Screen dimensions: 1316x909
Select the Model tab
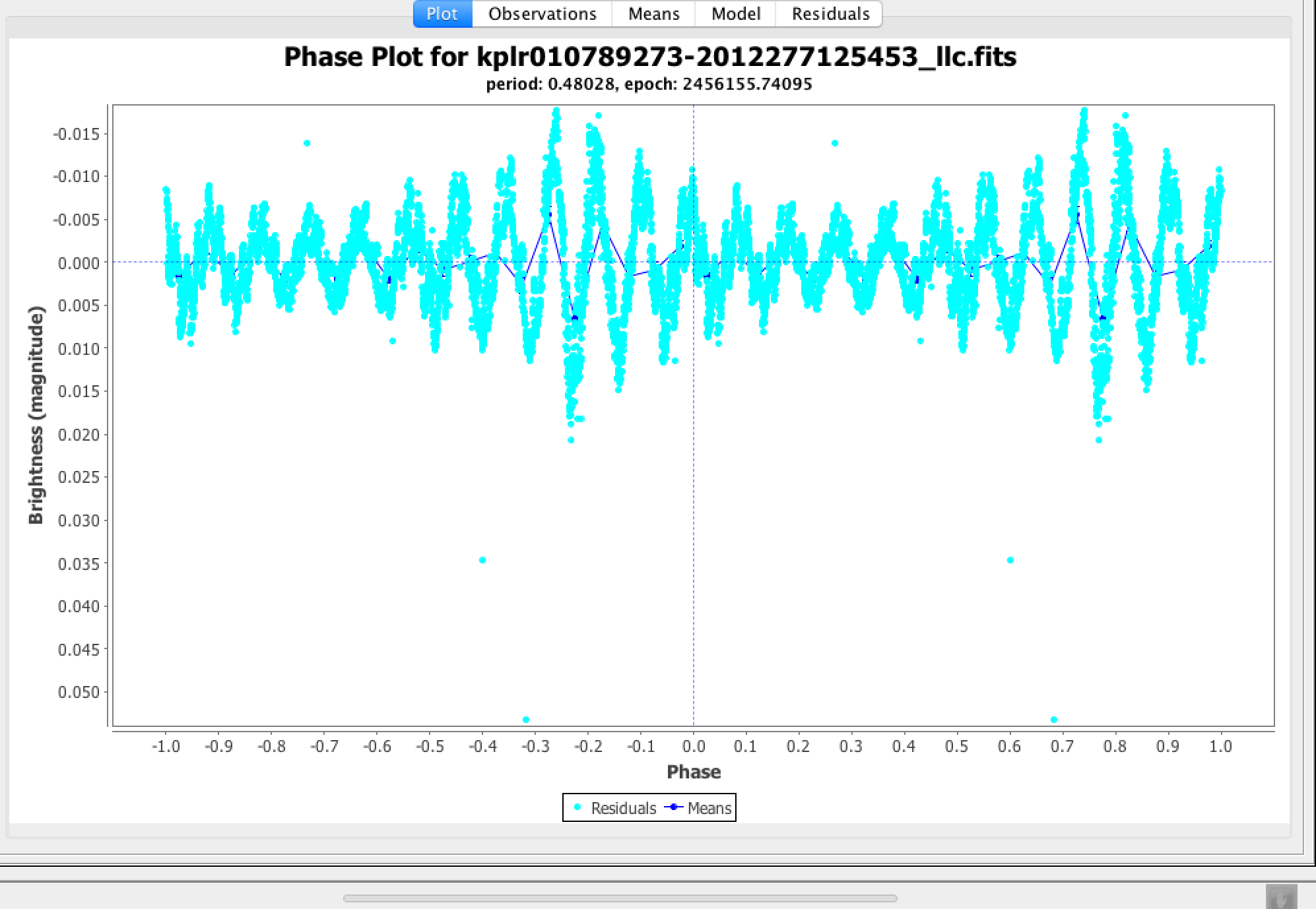coord(735,14)
